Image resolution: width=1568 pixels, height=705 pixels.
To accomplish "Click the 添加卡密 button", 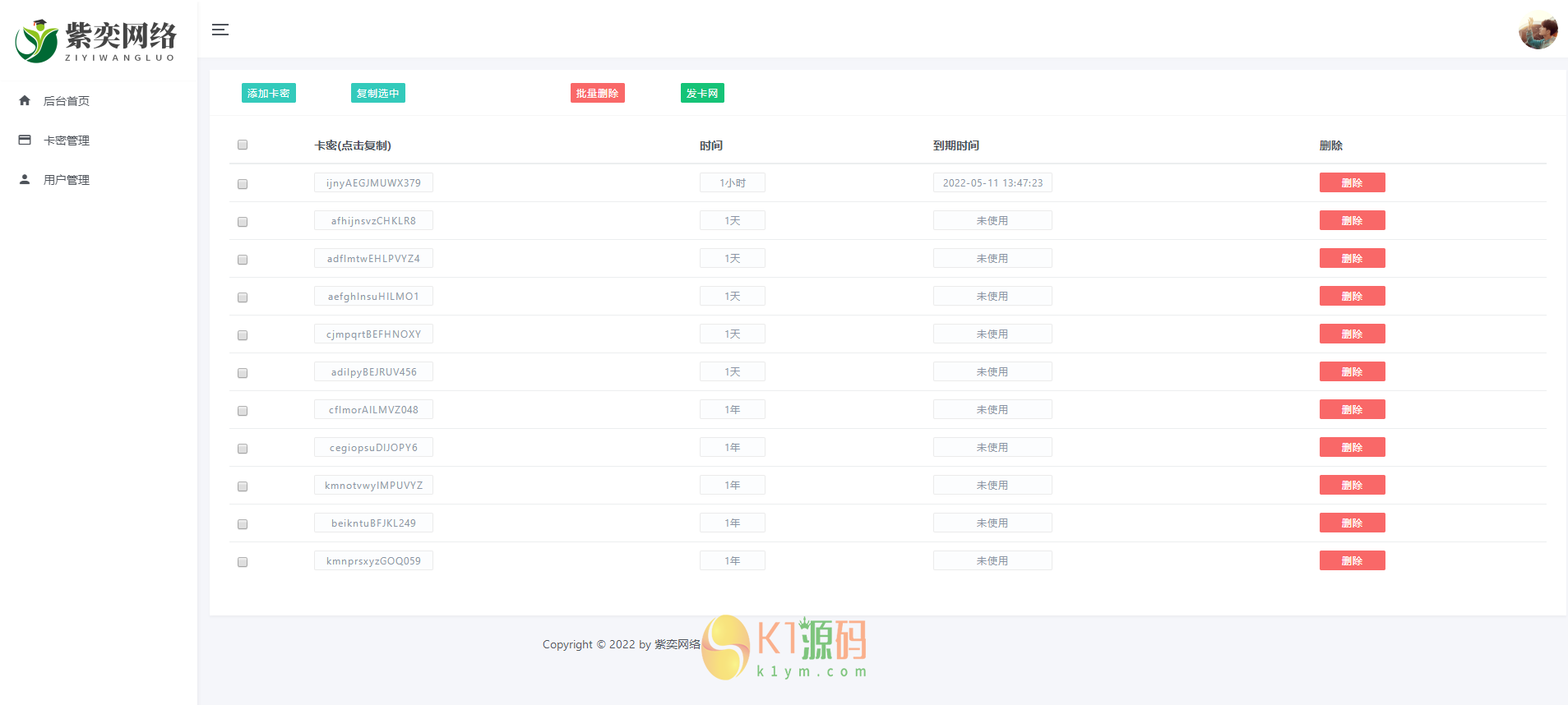I will click(x=269, y=93).
